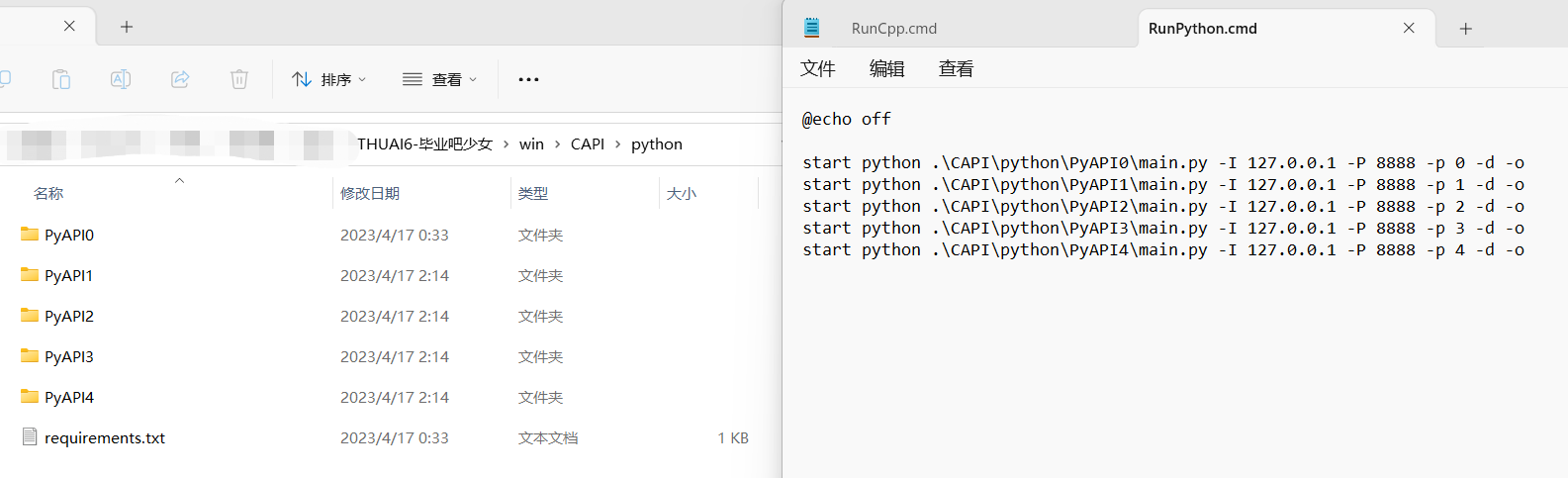This screenshot has width=1568, height=478.
Task: Add a new tab in Notepad
Action: point(1466,29)
